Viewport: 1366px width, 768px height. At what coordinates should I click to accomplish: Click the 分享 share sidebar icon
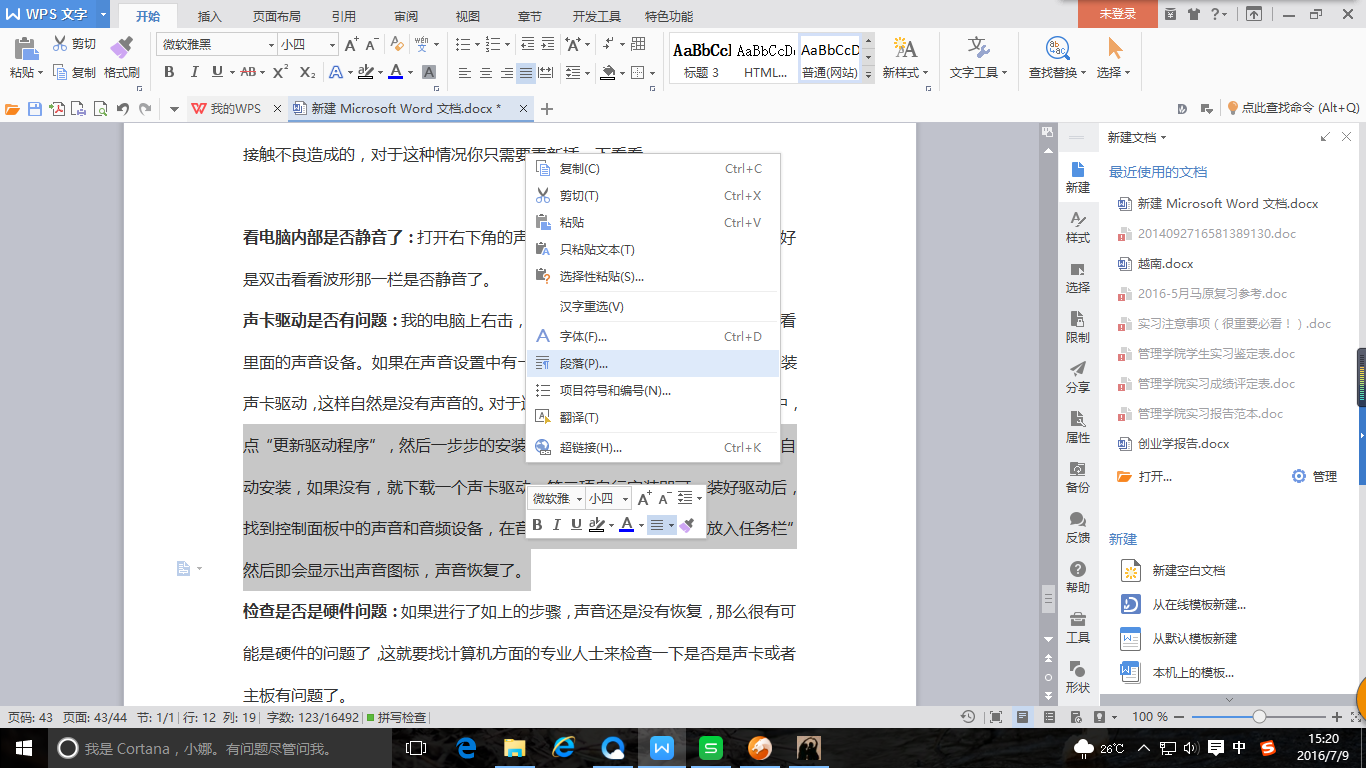tap(1077, 377)
